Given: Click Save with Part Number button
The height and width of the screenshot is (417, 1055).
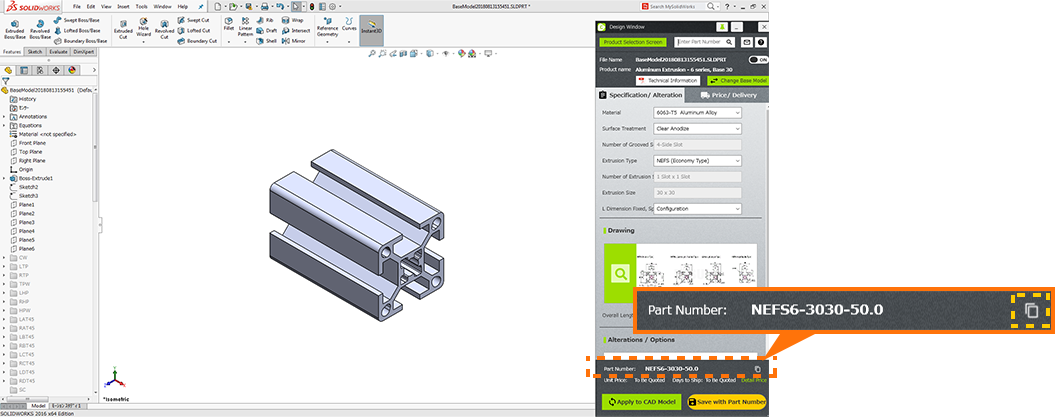Looking at the screenshot, I should click(727, 402).
